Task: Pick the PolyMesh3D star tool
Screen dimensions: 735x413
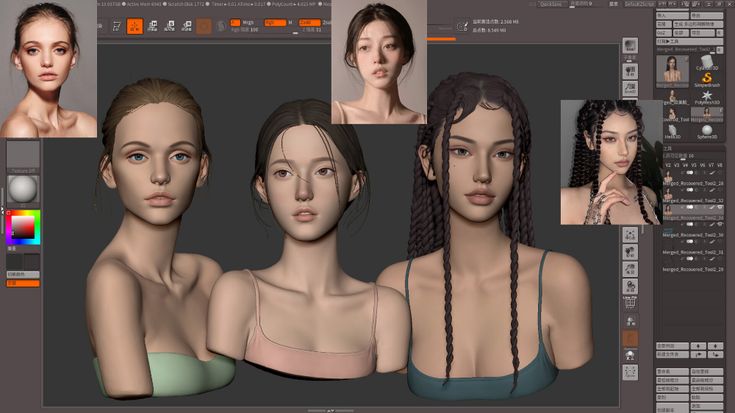Action: 706,98
